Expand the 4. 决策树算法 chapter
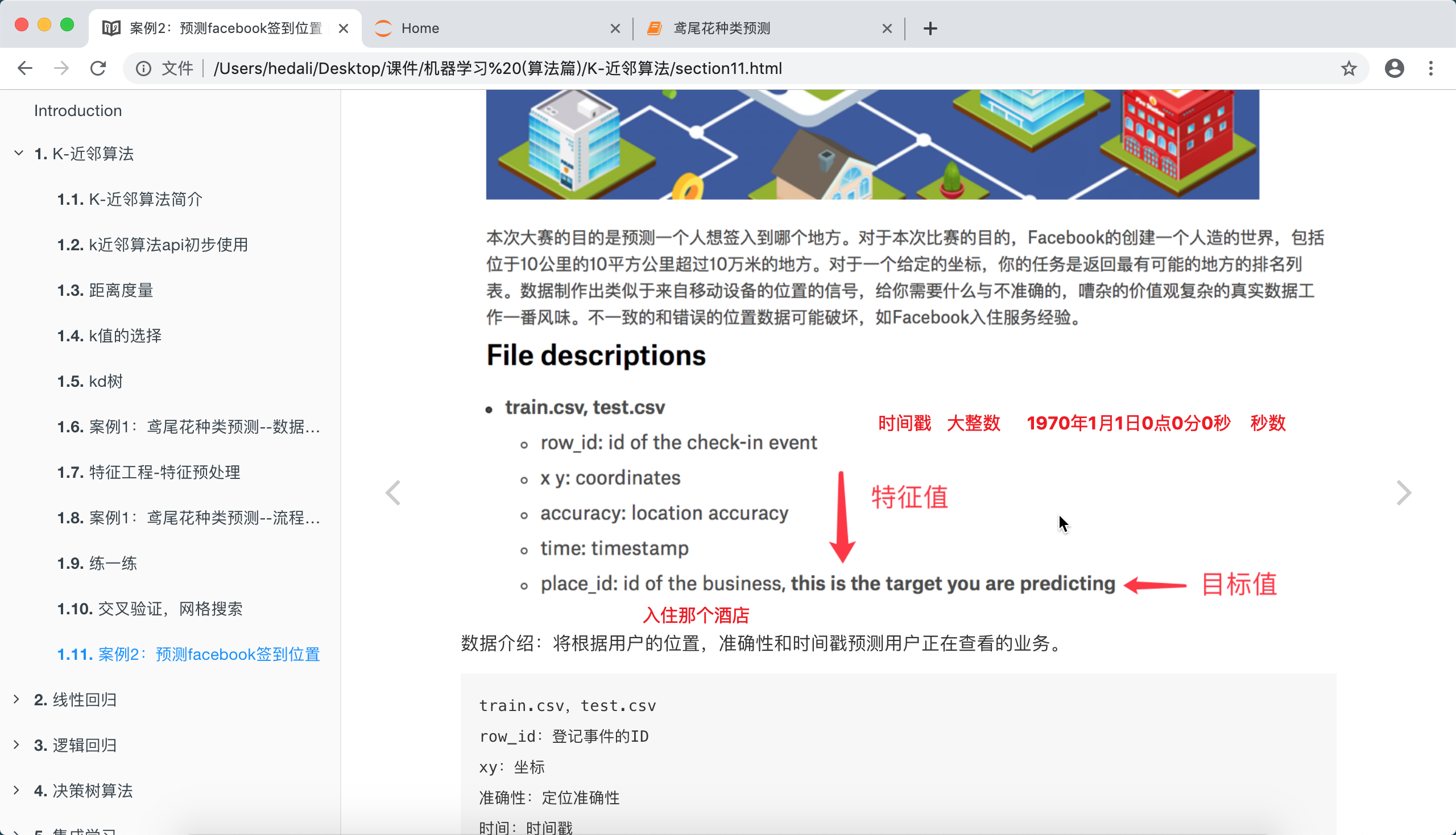Image resolution: width=1456 pixels, height=835 pixels. (16, 790)
